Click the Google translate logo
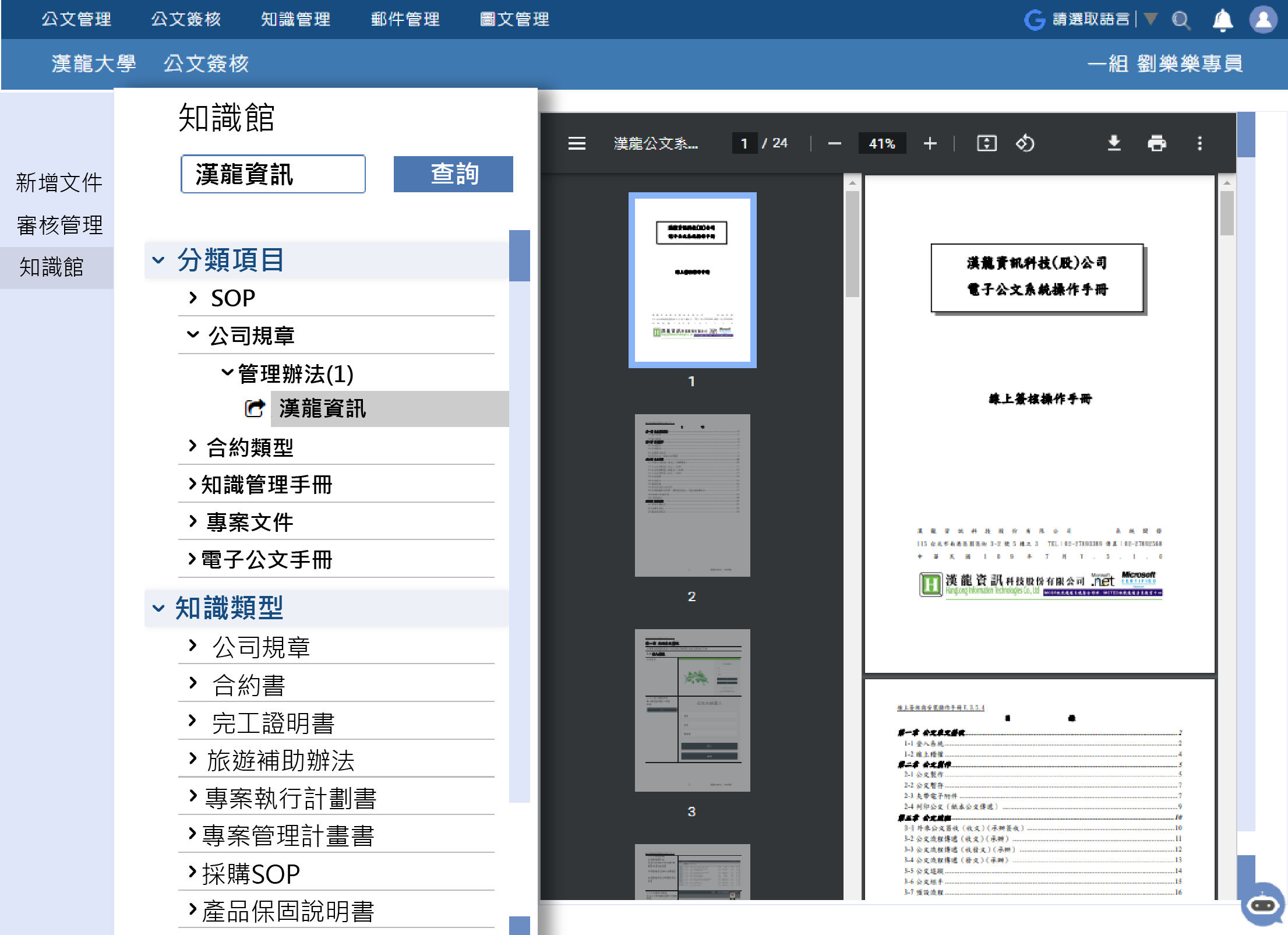This screenshot has width=1288, height=935. (1035, 20)
